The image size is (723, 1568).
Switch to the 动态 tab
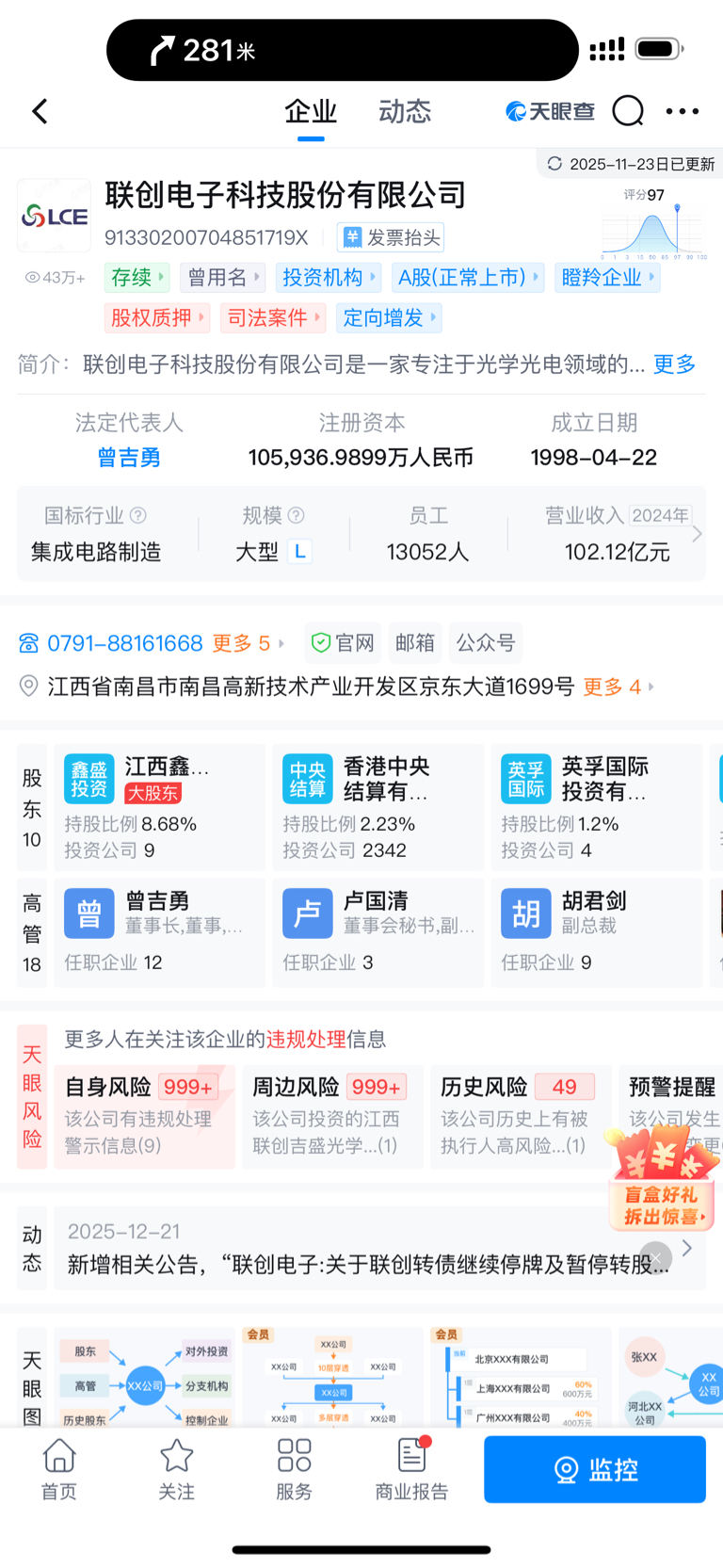[405, 111]
